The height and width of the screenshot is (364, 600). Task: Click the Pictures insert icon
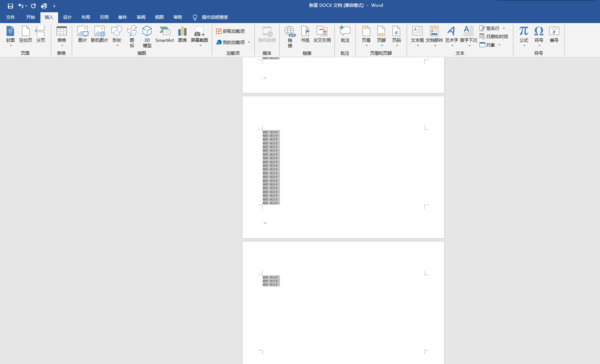pos(82,34)
